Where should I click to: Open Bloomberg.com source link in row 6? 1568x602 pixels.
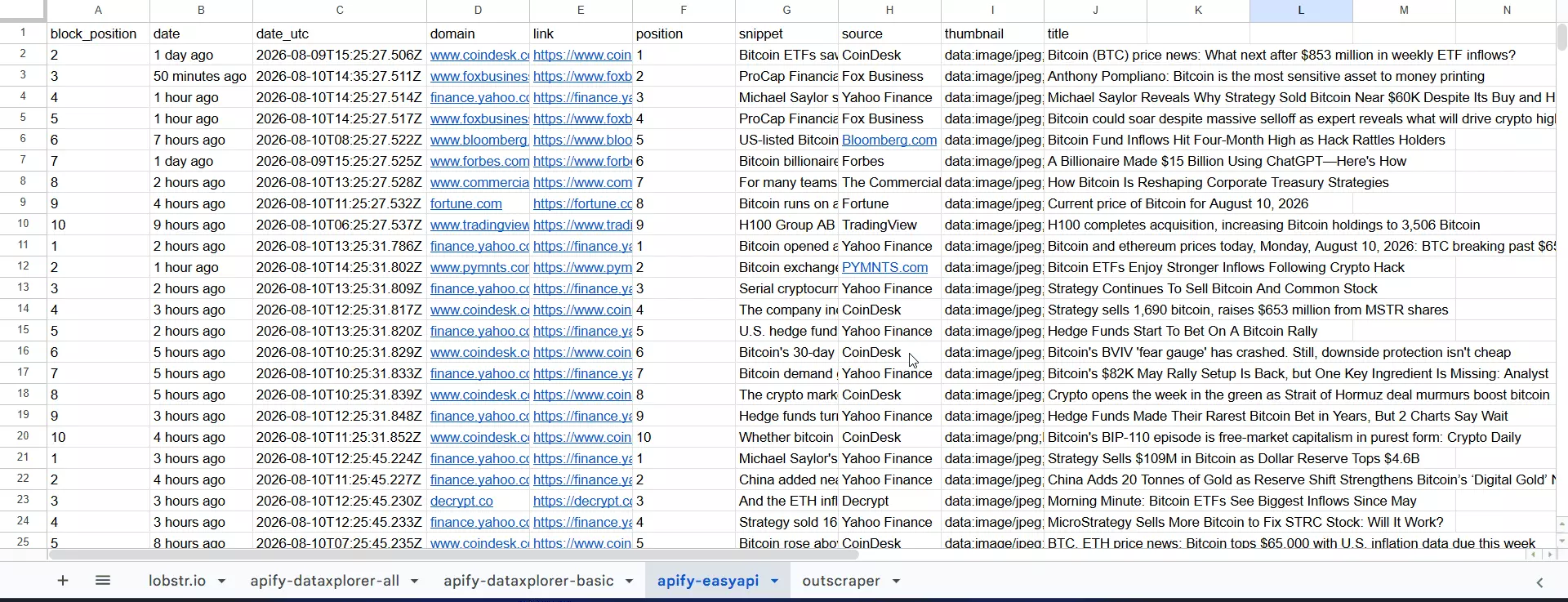tap(889, 140)
